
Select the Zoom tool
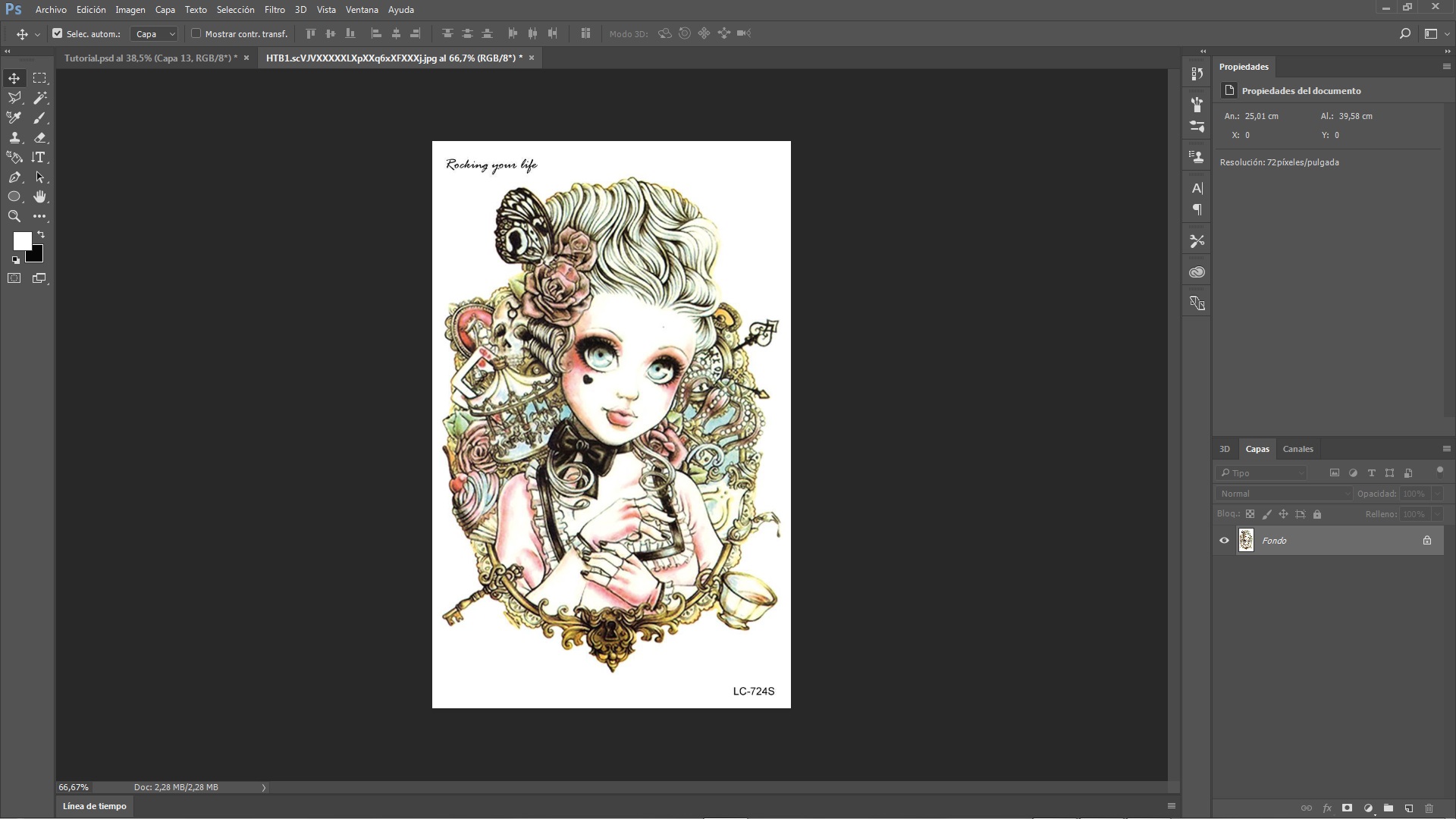14,216
